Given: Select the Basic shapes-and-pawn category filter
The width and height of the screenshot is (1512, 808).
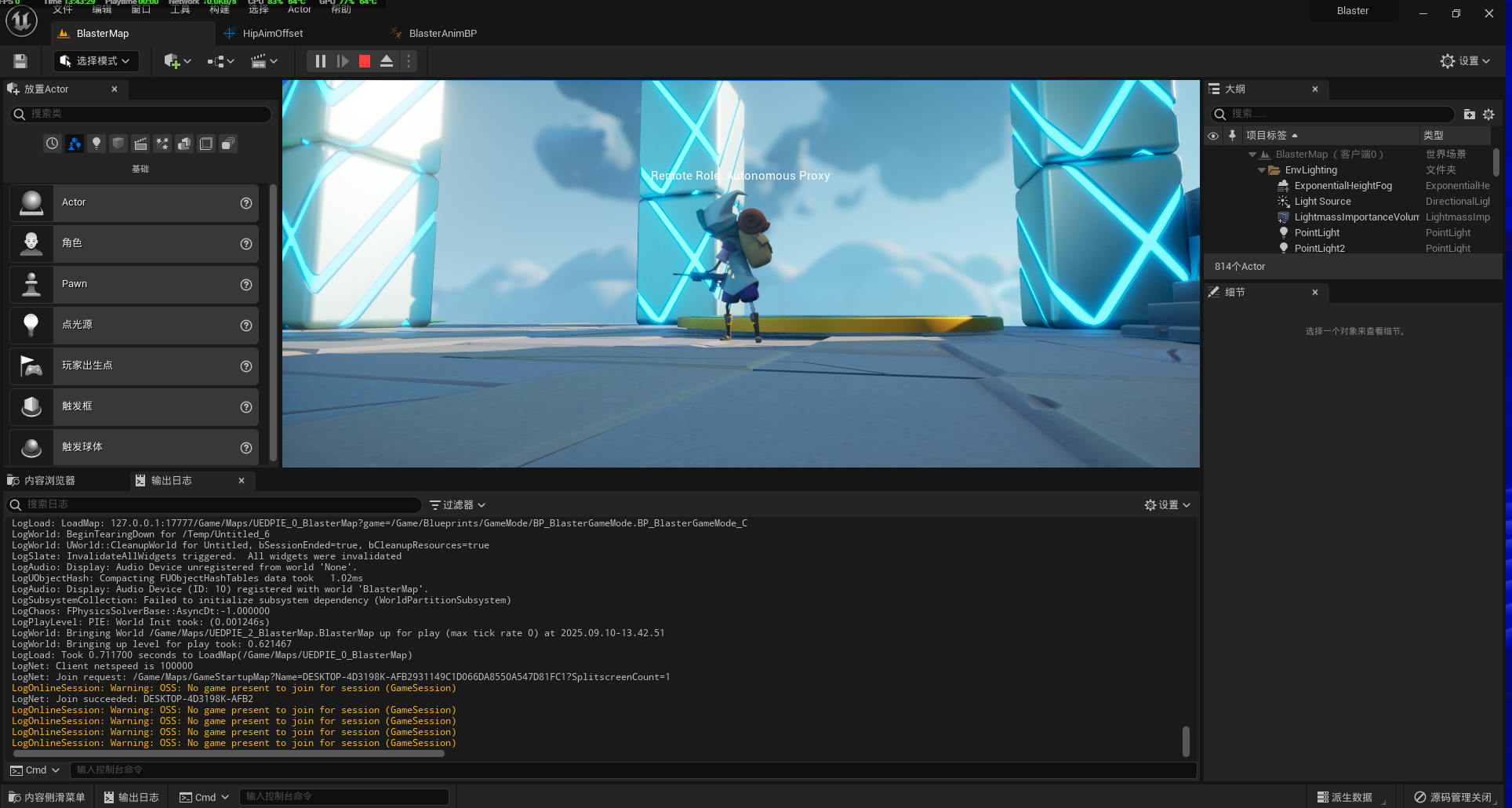Looking at the screenshot, I should 75,144.
